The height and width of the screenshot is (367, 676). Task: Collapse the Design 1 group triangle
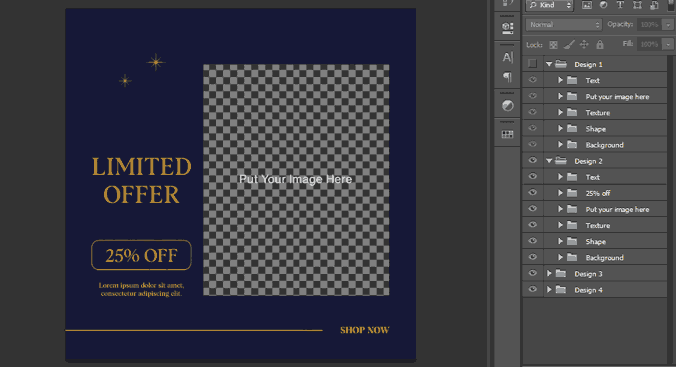point(549,64)
